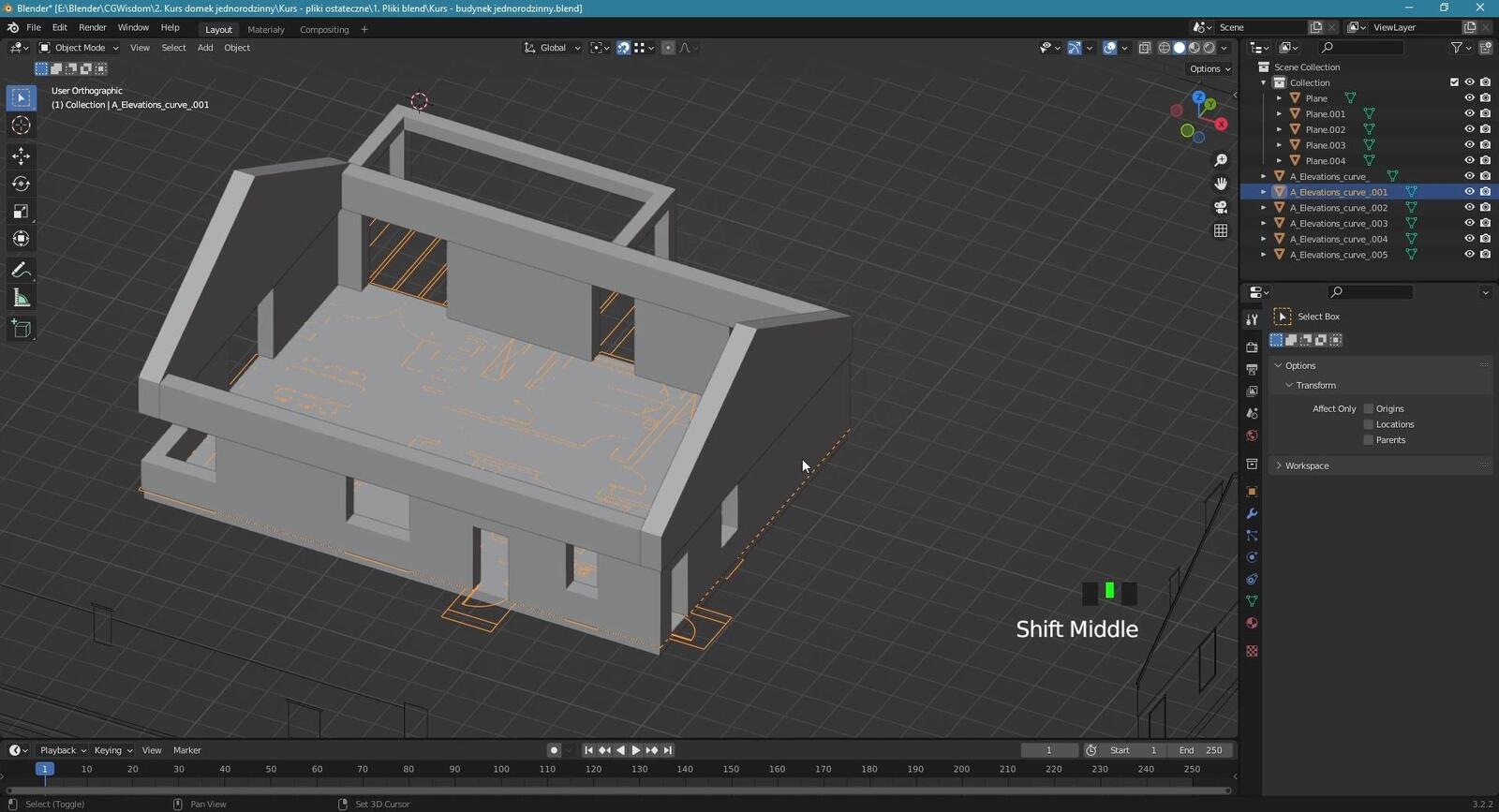Expand A_Elevations_curve_002 in the outliner
This screenshot has width=1499, height=812.
[x=1264, y=208]
